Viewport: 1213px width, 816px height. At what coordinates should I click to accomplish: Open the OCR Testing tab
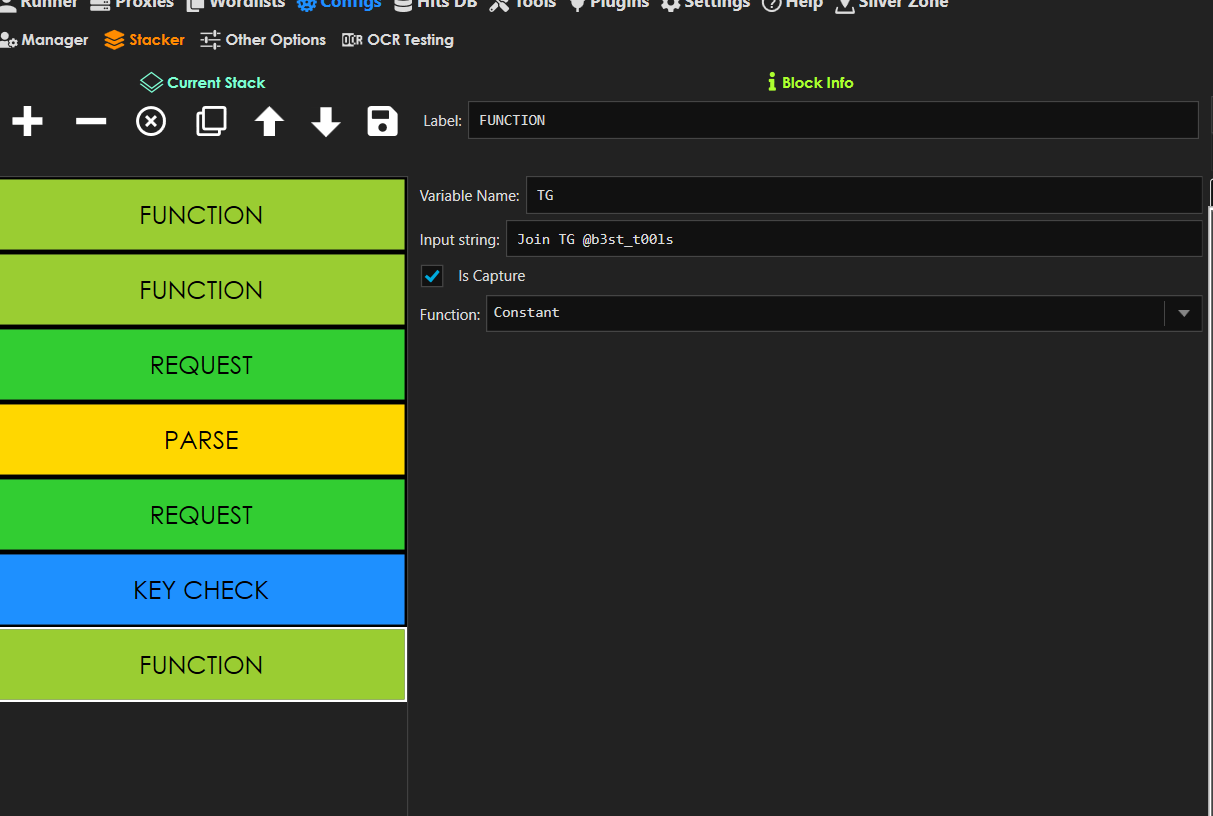(x=398, y=40)
